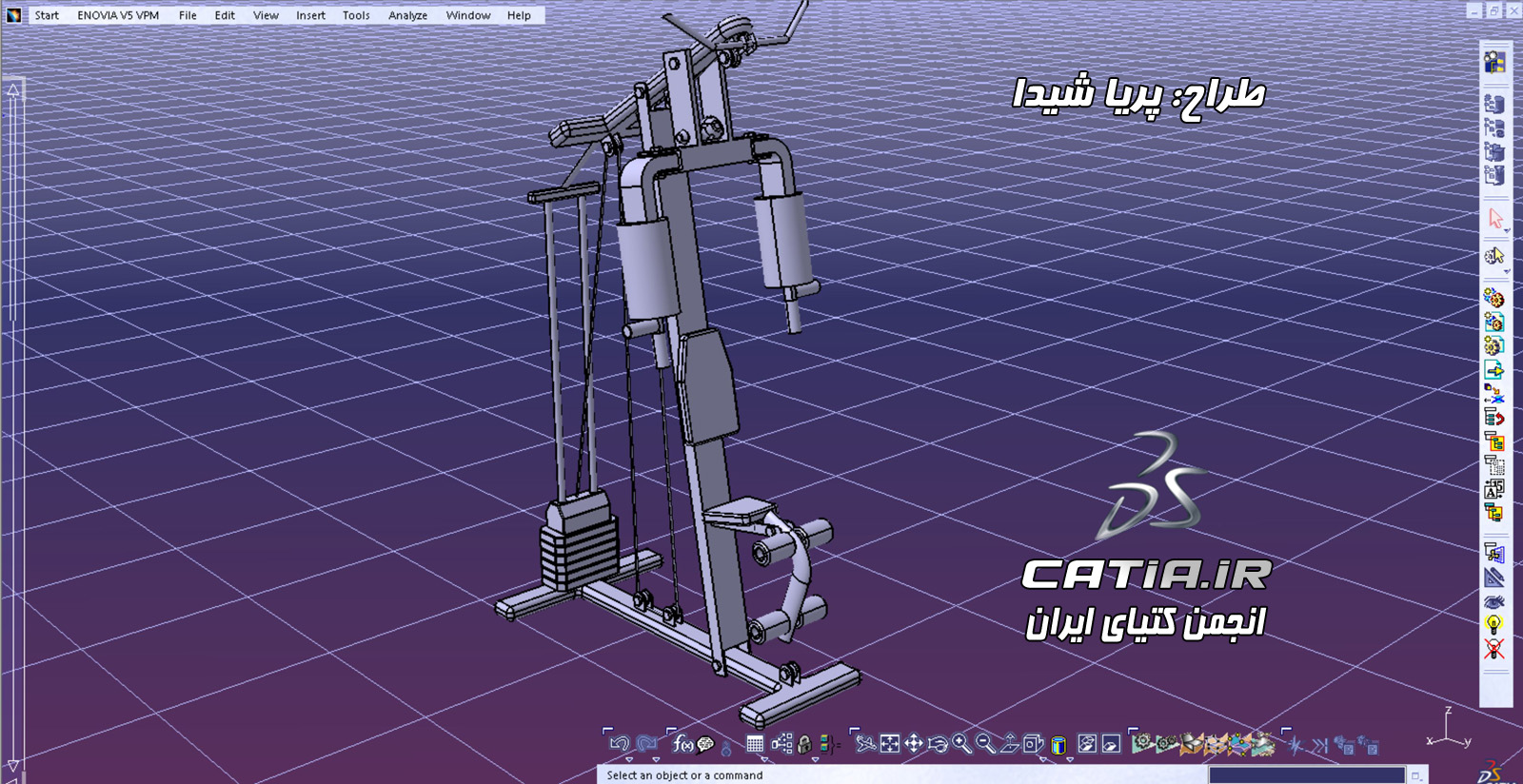This screenshot has width=1523, height=784.
Task: Open the ENOVIA V5 VPM menu
Action: [x=118, y=15]
